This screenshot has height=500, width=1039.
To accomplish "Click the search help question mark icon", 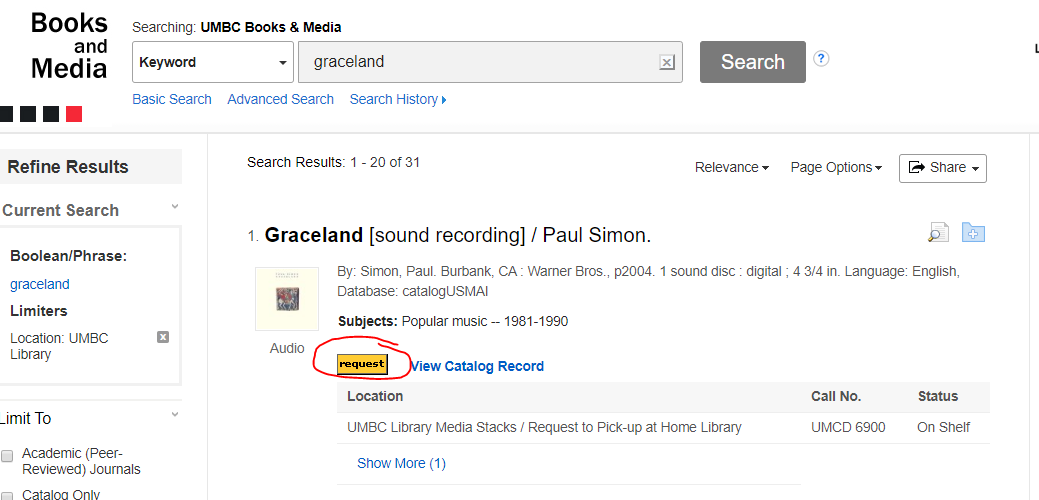I will [x=821, y=58].
